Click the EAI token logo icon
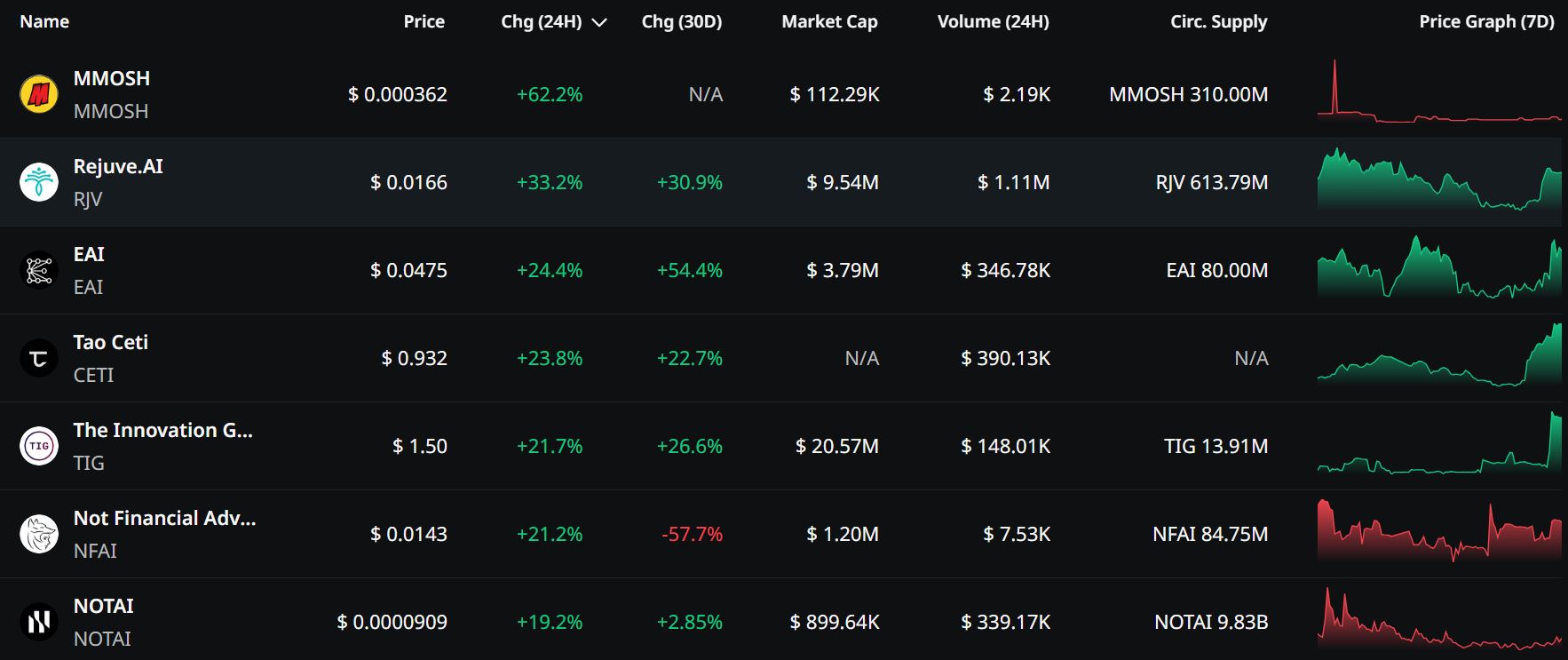This screenshot has width=1568, height=660. click(x=39, y=270)
